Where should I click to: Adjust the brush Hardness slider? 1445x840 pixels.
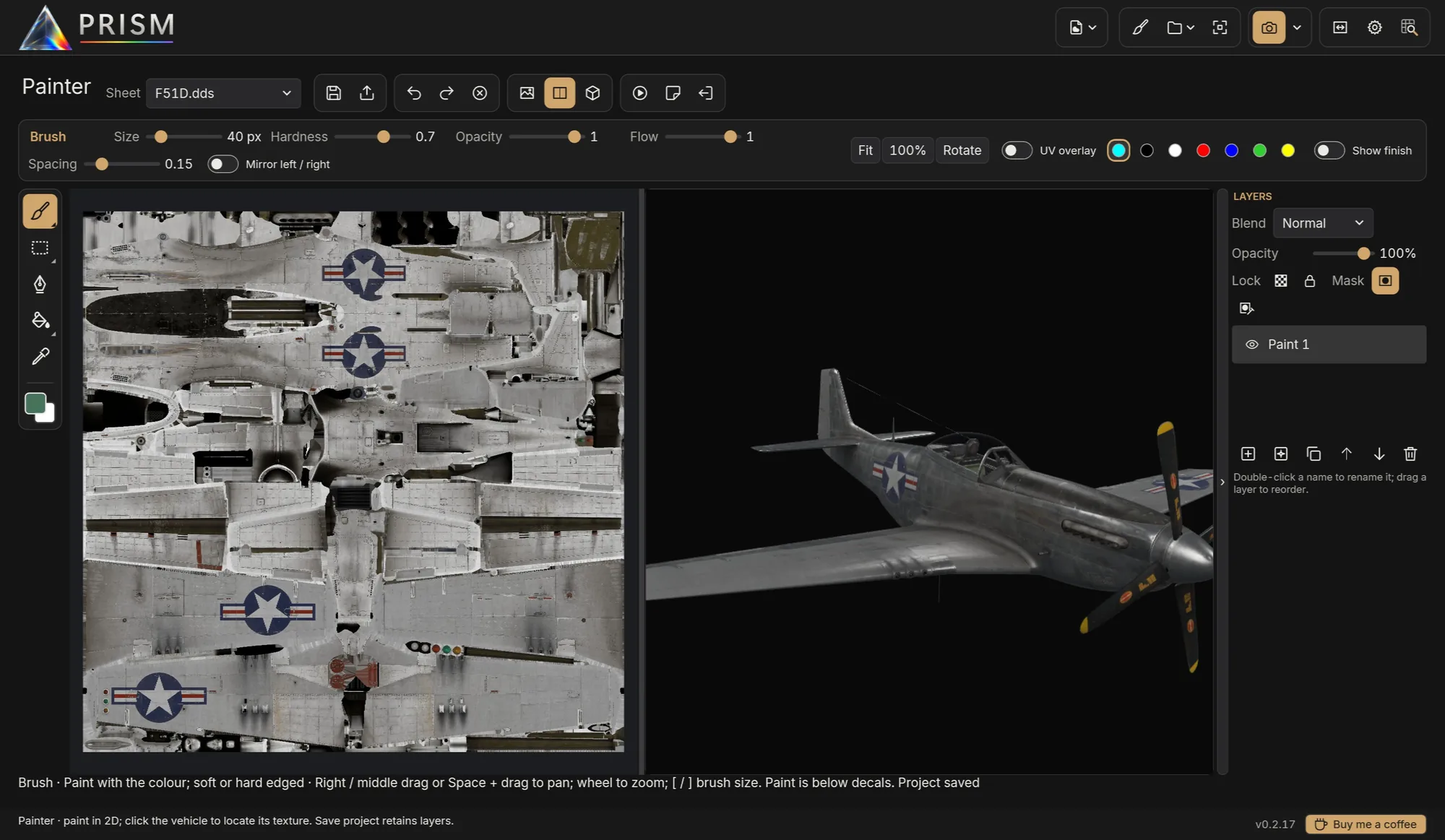(372, 137)
